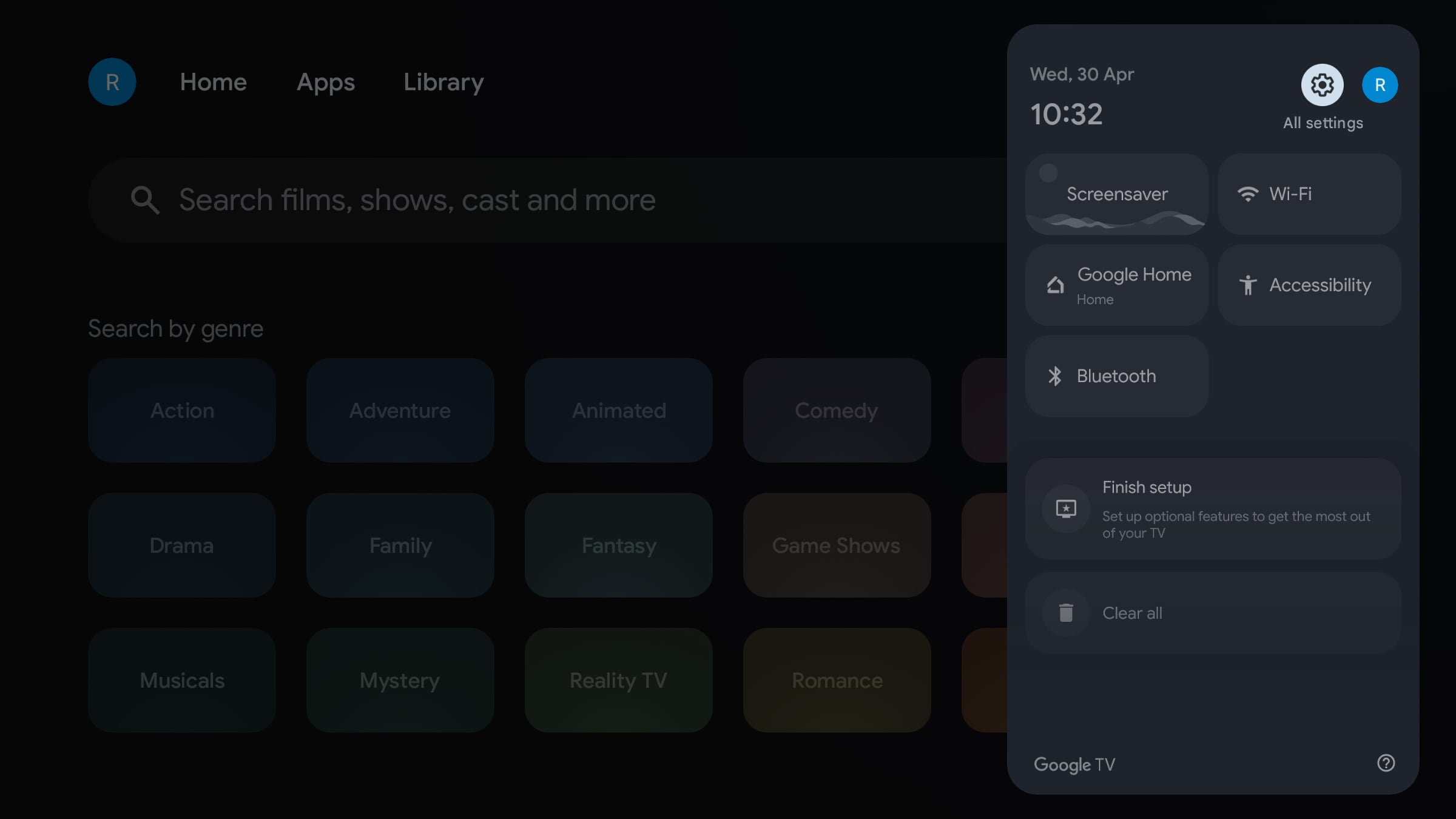Toggle the Wi-Fi quick tile

pyautogui.click(x=1309, y=194)
